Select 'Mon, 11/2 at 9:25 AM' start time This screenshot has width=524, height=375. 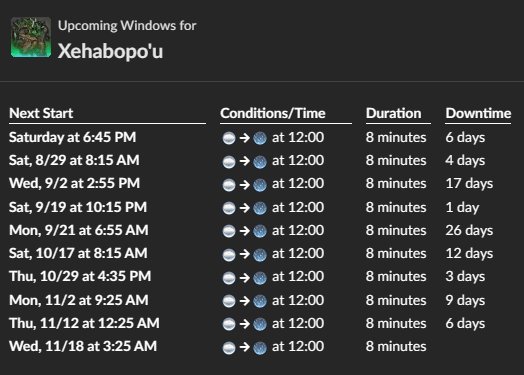coord(79,300)
